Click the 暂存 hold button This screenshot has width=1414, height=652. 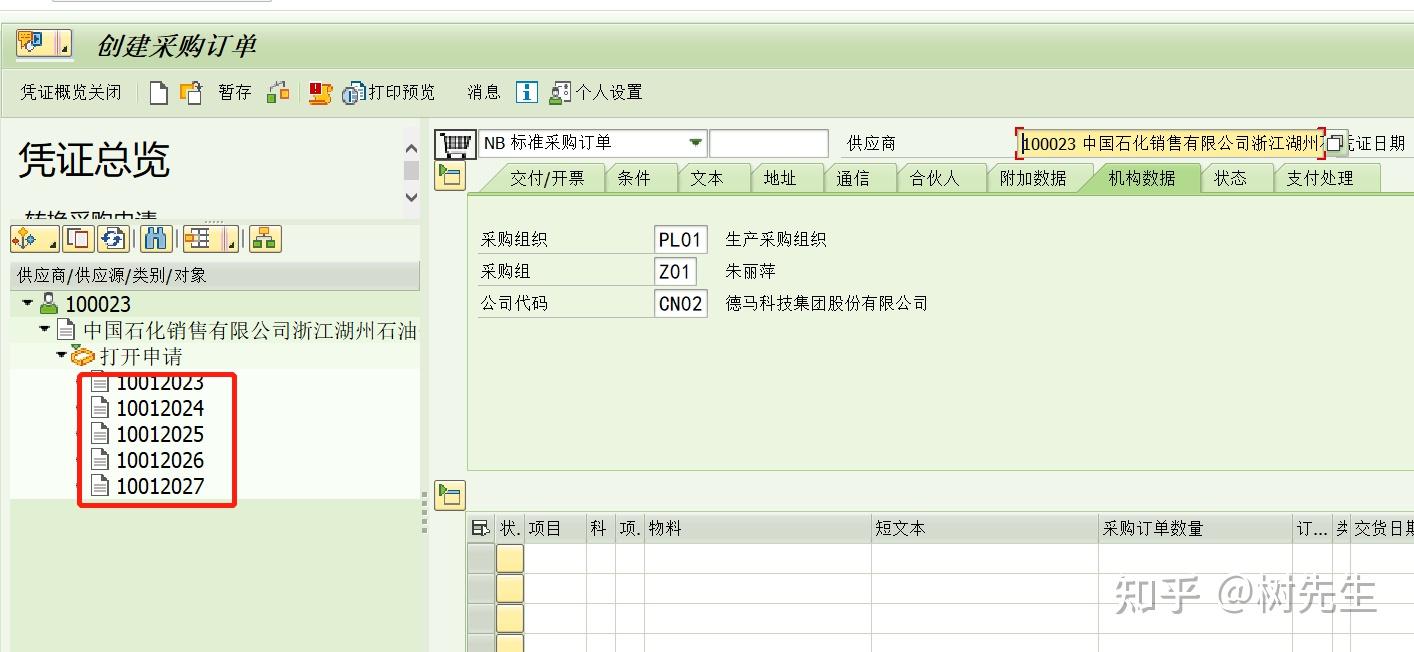click(233, 91)
